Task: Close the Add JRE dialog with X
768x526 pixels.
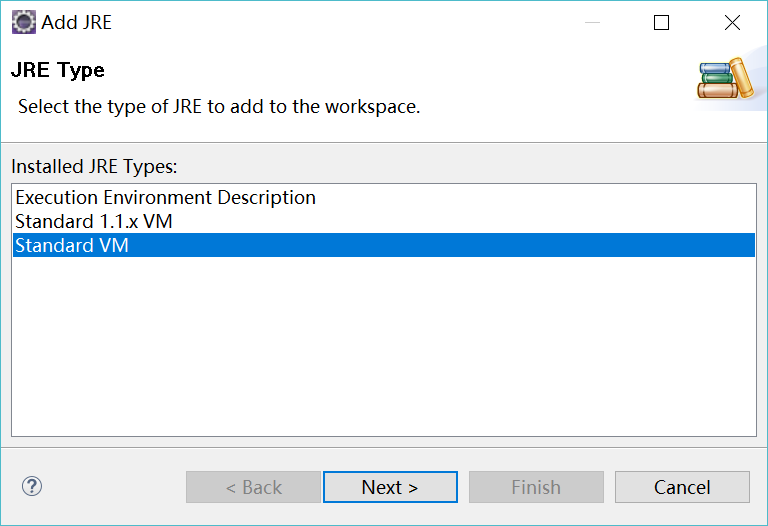Action: click(x=732, y=22)
